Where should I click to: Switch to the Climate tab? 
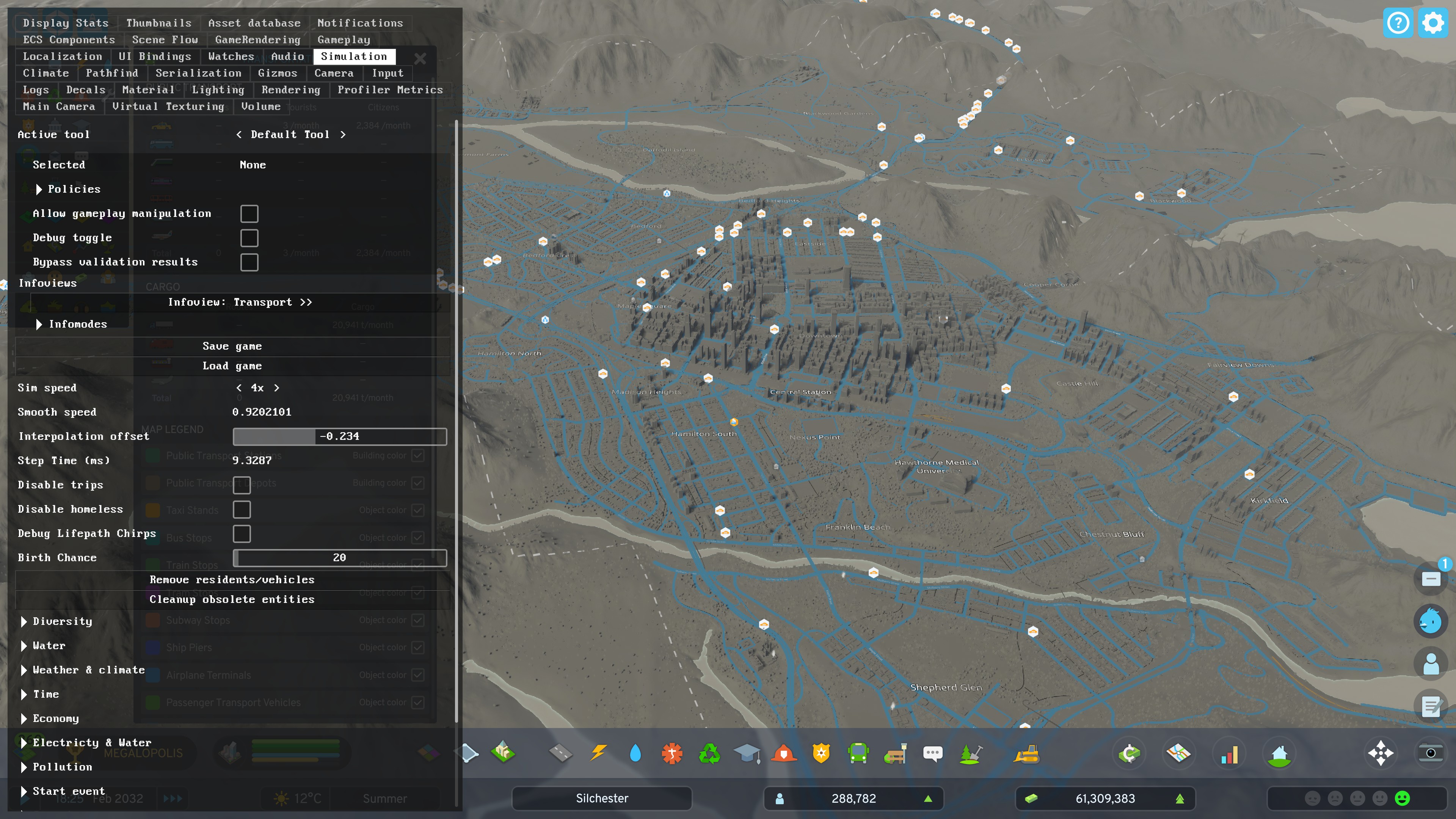click(x=46, y=74)
